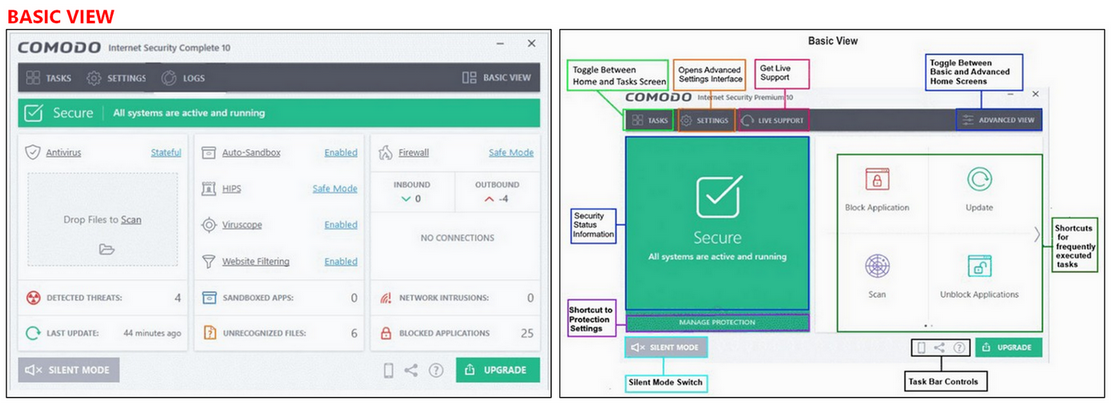Click the Antivirus shield icon

32,152
